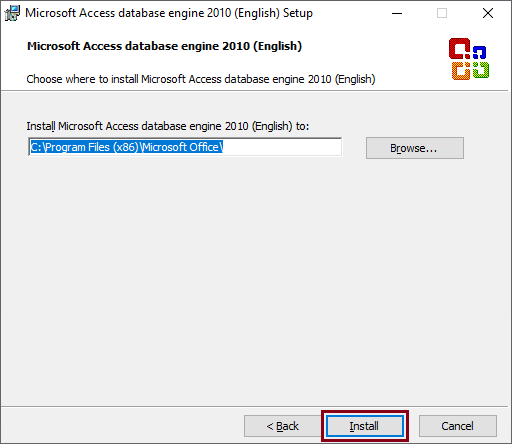Click the red square of the Office logo
The width and height of the screenshot is (512, 444).
pos(459,49)
